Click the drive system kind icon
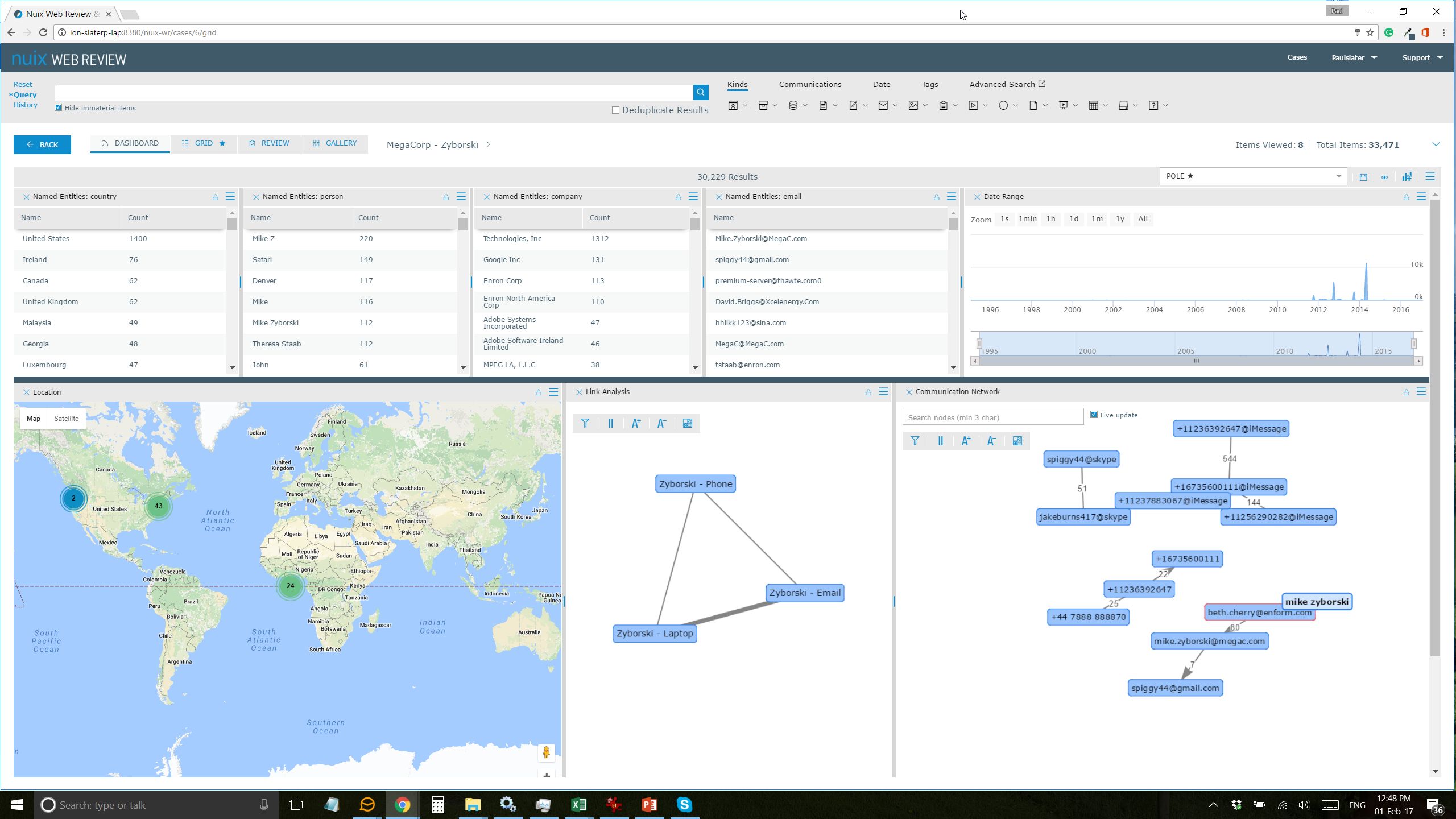Screen dimensions: 1456x819 1123,105
